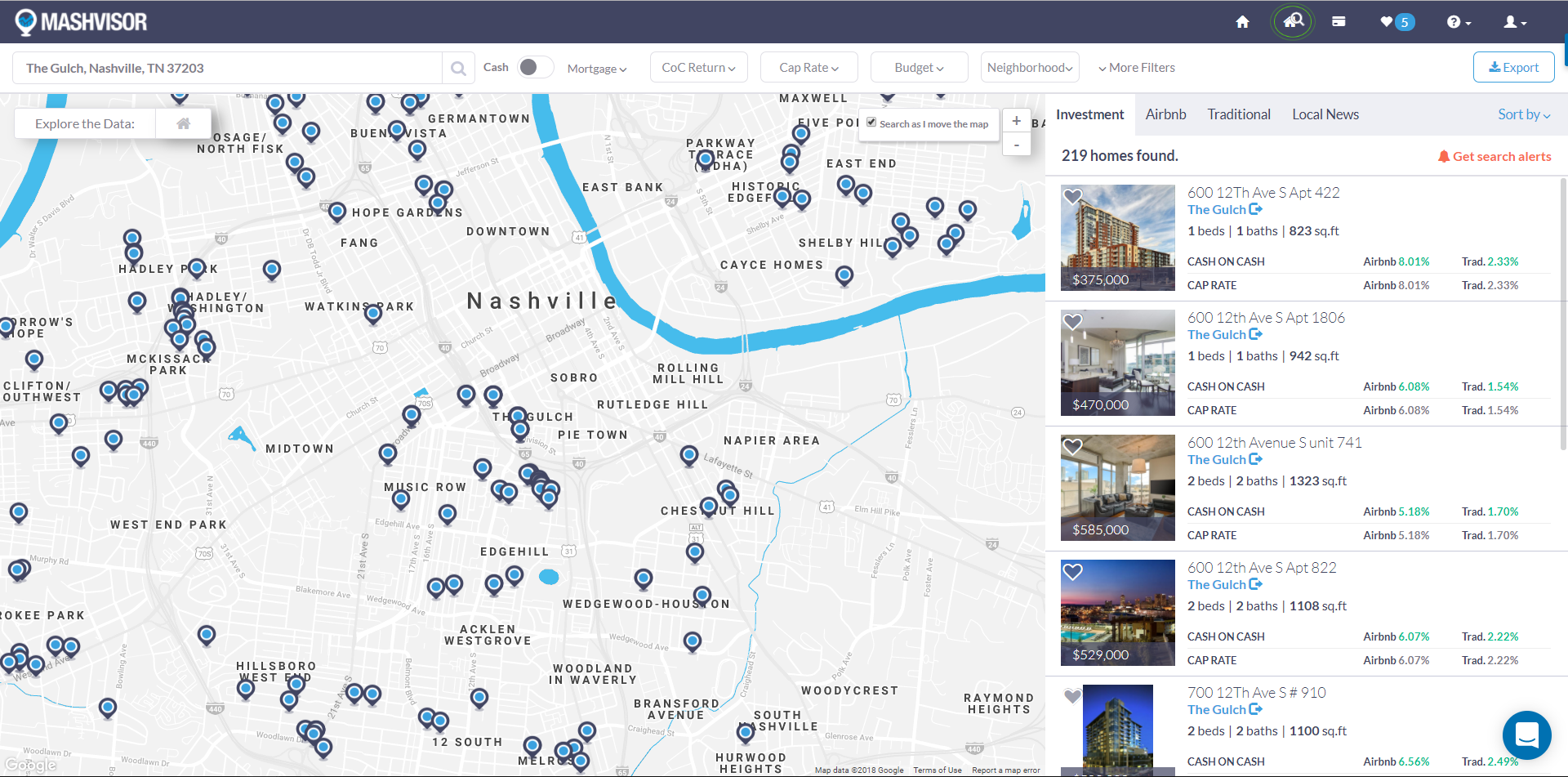Click the map pin near Midtown label
This screenshot has height=777, width=1568.
388,454
